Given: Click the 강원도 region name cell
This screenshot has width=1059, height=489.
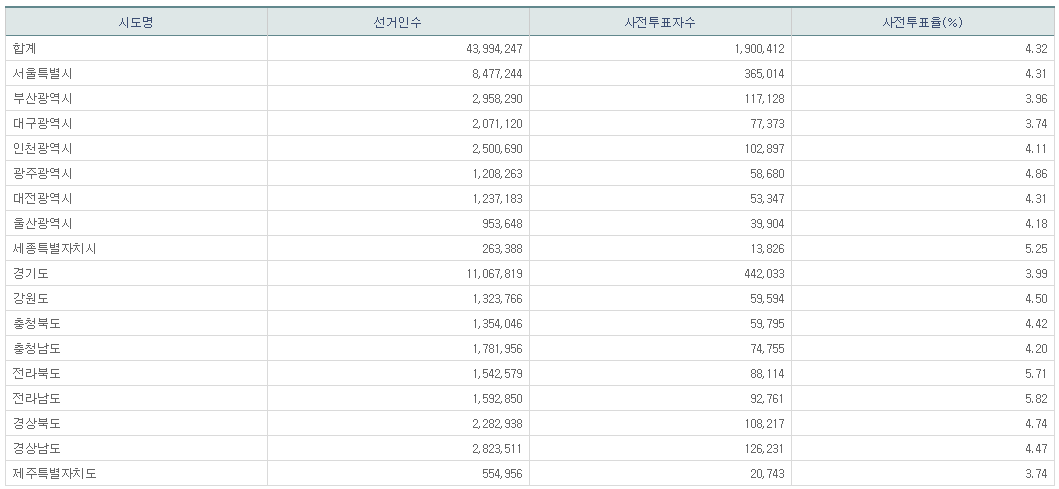Looking at the screenshot, I should 31,298.
